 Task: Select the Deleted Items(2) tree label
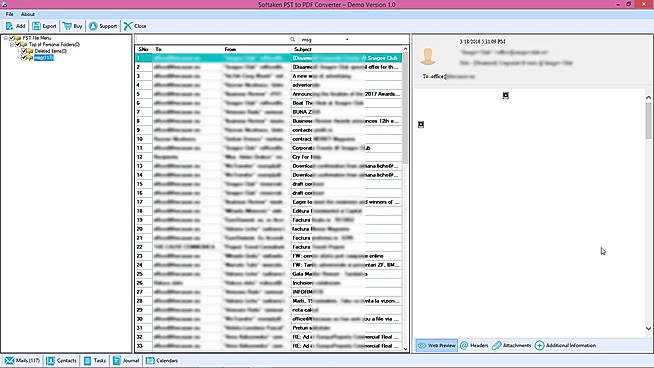pos(50,51)
